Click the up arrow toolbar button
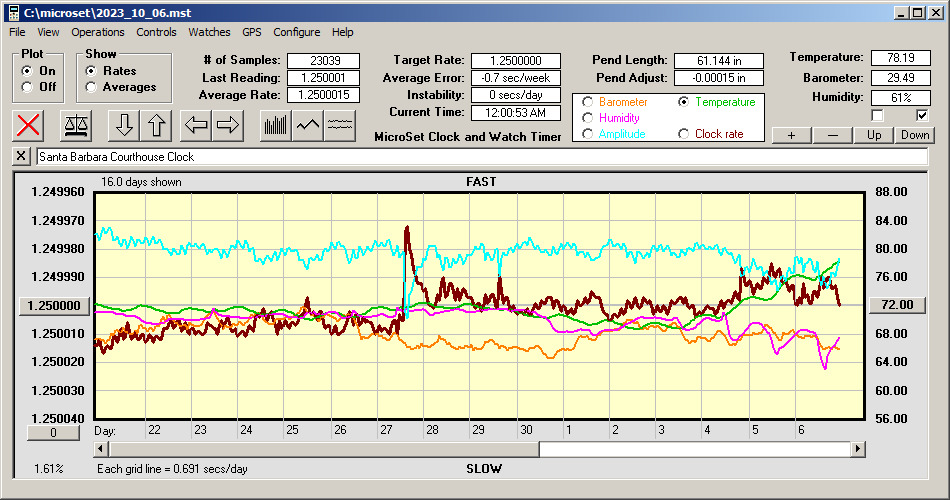 (156, 125)
